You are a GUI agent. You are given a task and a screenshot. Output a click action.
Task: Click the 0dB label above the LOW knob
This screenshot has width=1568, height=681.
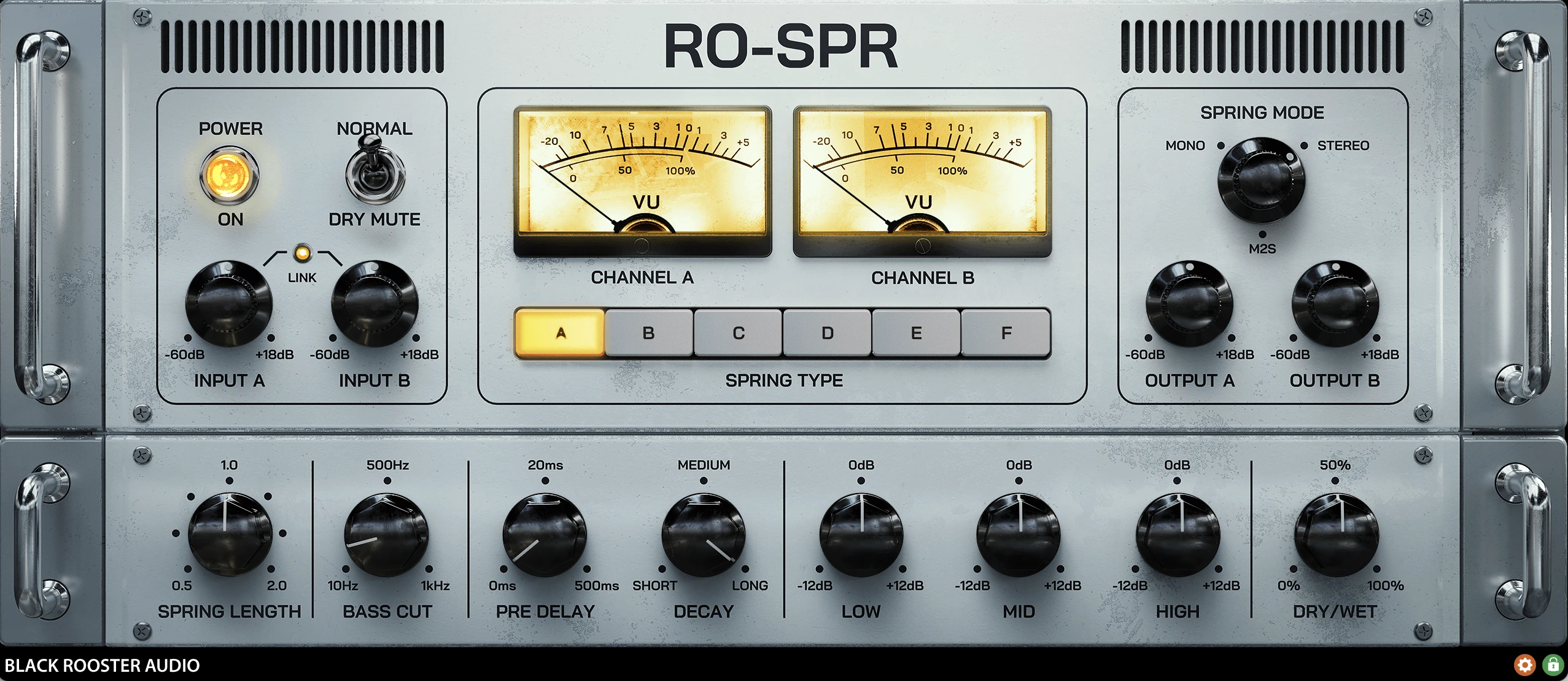point(861,465)
